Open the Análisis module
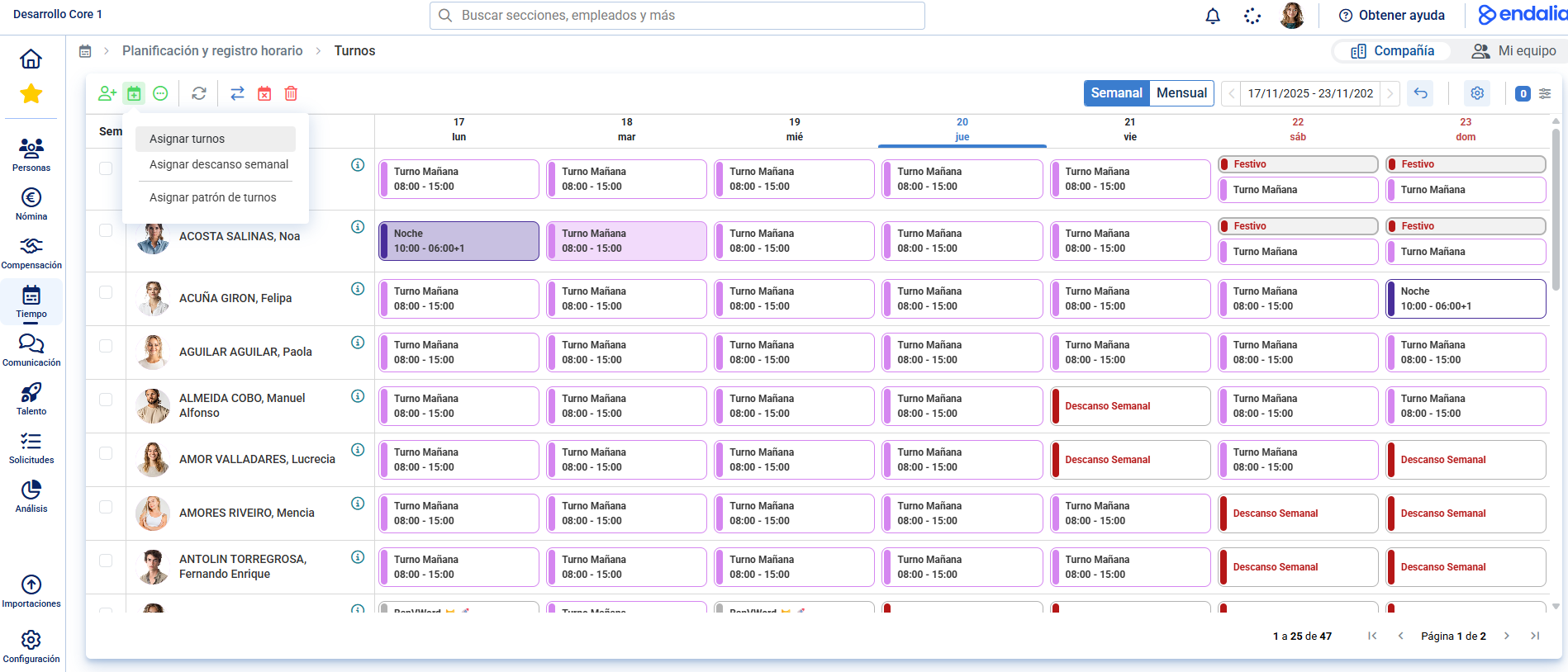 click(31, 495)
